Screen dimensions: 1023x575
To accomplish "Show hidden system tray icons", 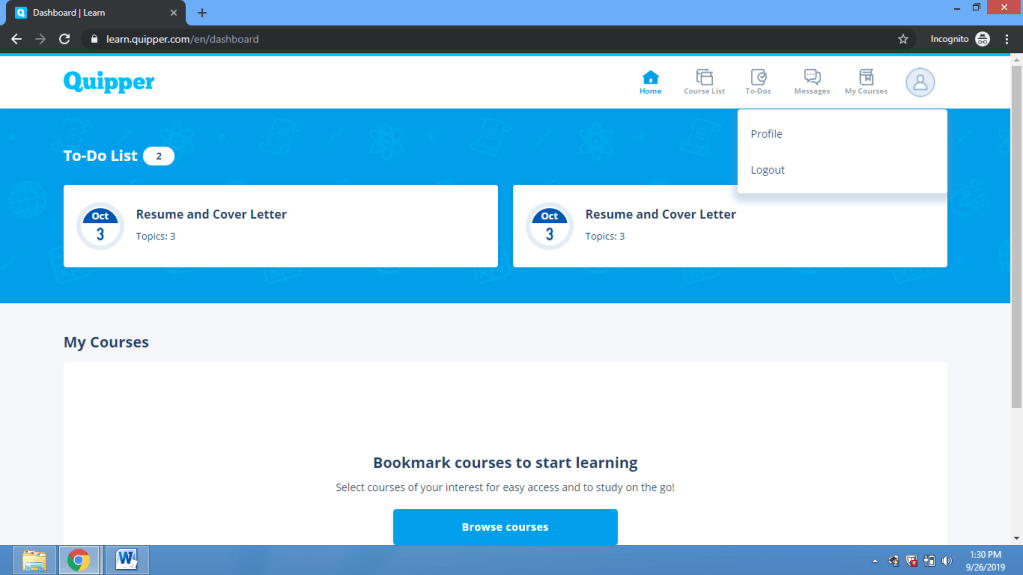I will 875,561.
